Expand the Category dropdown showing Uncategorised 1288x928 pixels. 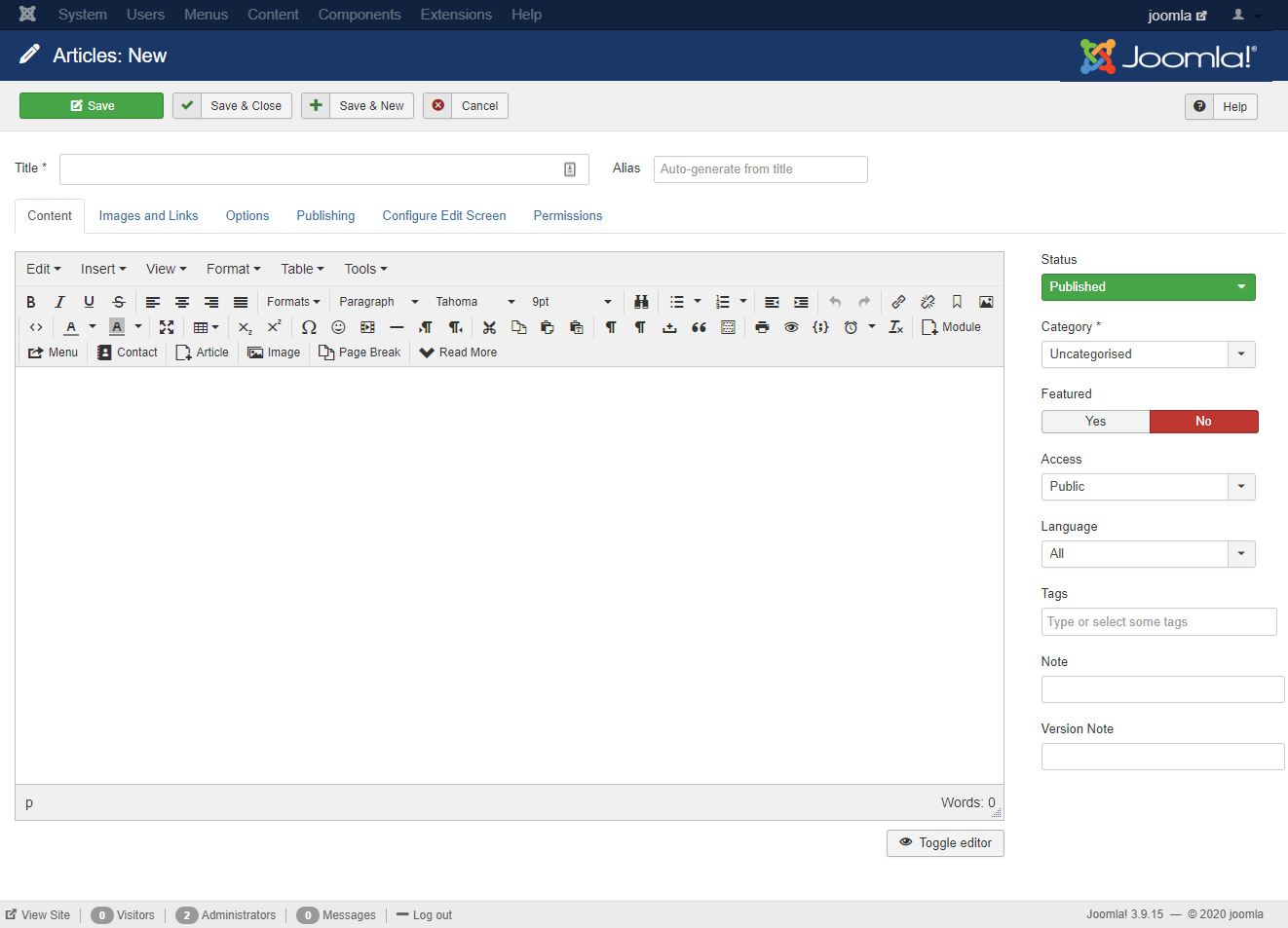[x=1148, y=354]
